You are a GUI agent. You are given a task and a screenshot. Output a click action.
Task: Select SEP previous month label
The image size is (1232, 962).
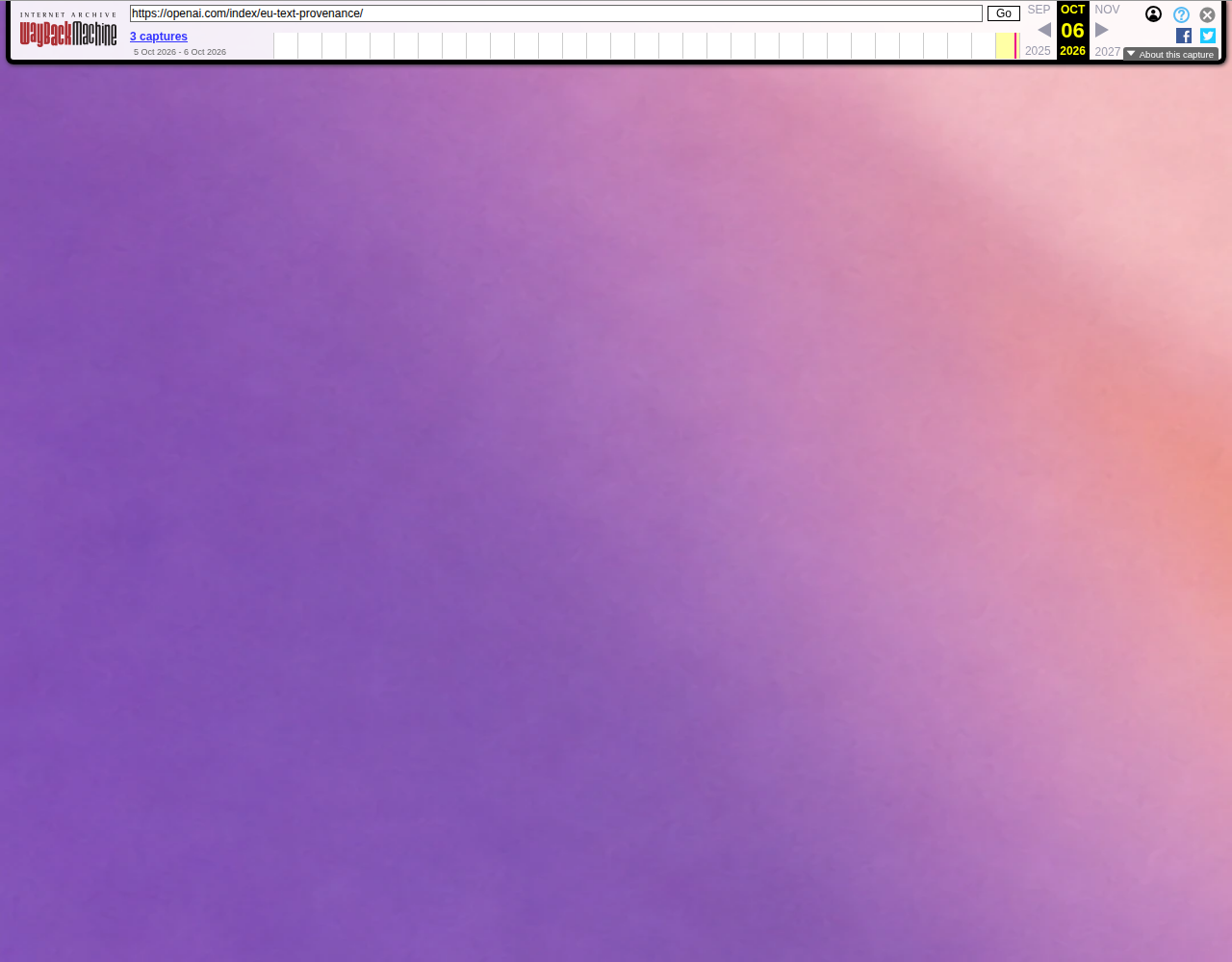pyautogui.click(x=1039, y=10)
